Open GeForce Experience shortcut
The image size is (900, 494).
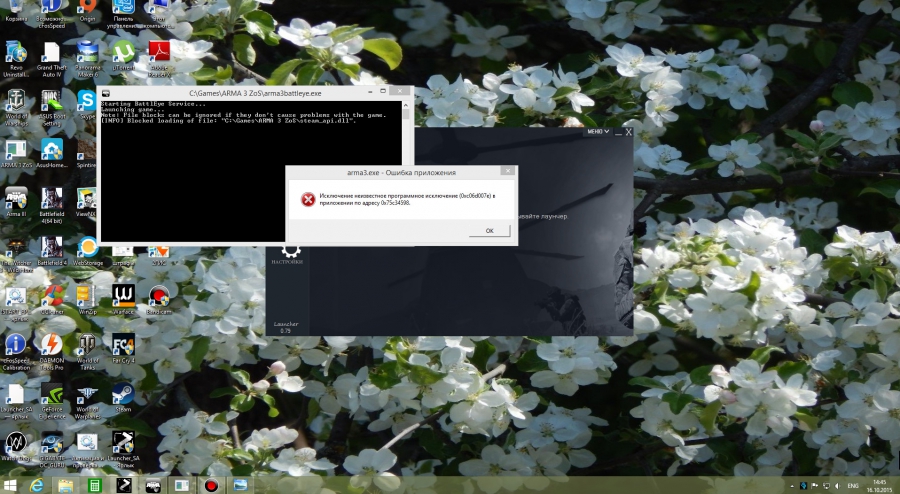coord(52,402)
